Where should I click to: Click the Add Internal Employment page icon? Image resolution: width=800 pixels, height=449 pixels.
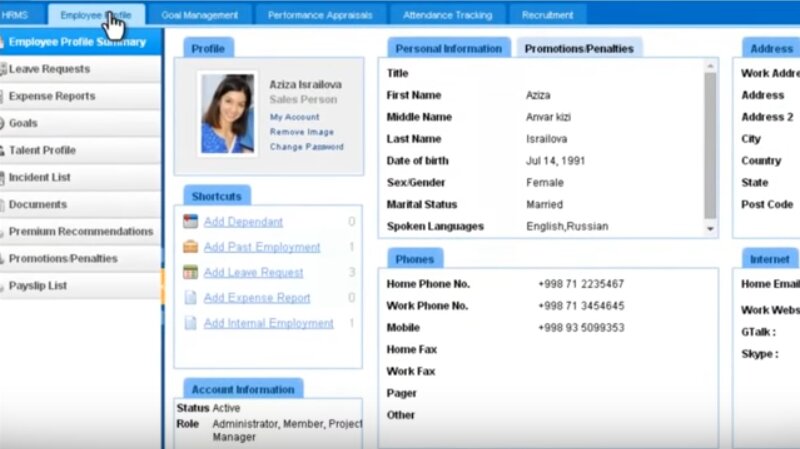coord(190,324)
